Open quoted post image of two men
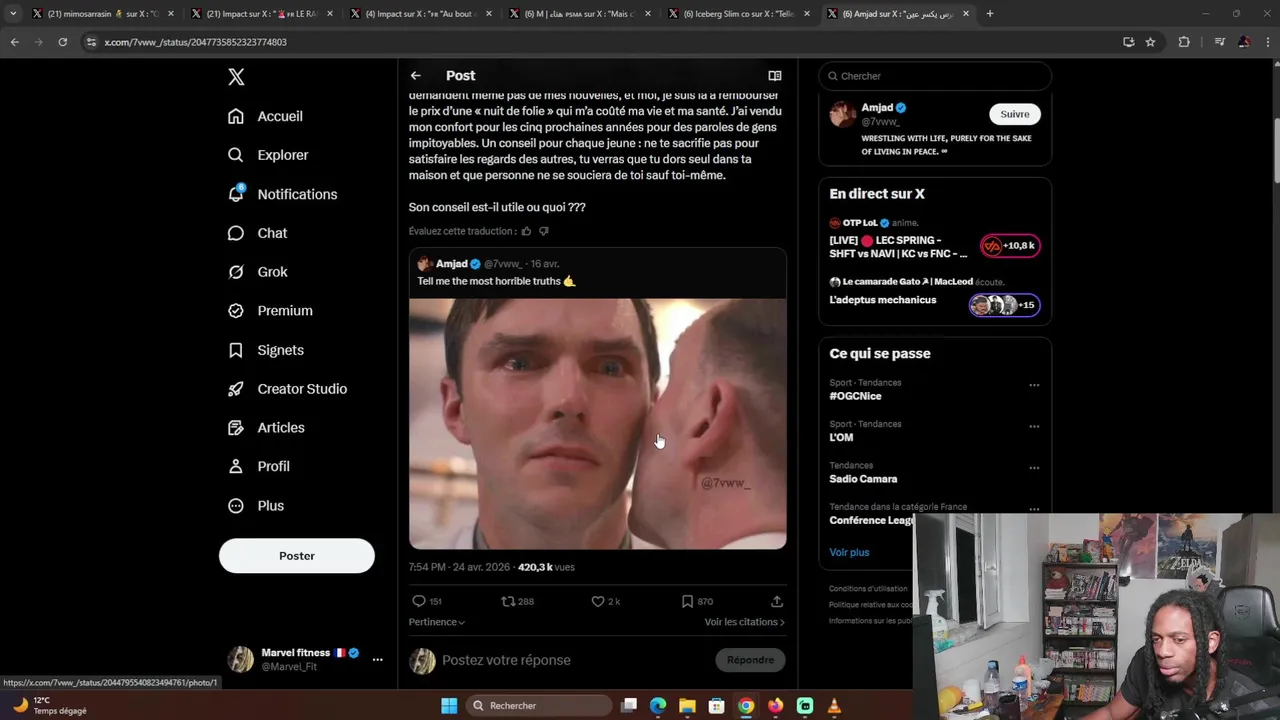1280x720 pixels. [598, 423]
